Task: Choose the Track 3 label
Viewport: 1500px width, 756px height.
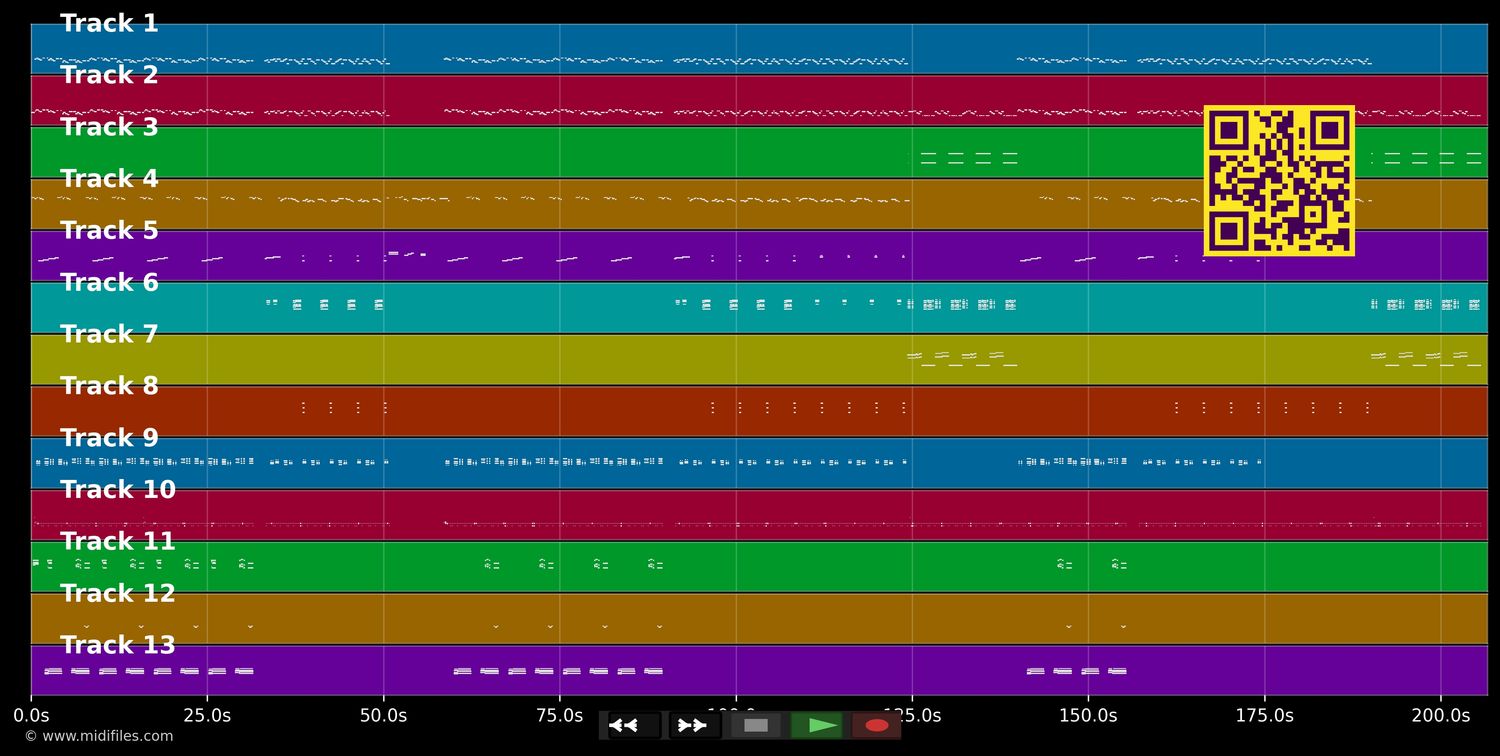Action: coord(109,127)
